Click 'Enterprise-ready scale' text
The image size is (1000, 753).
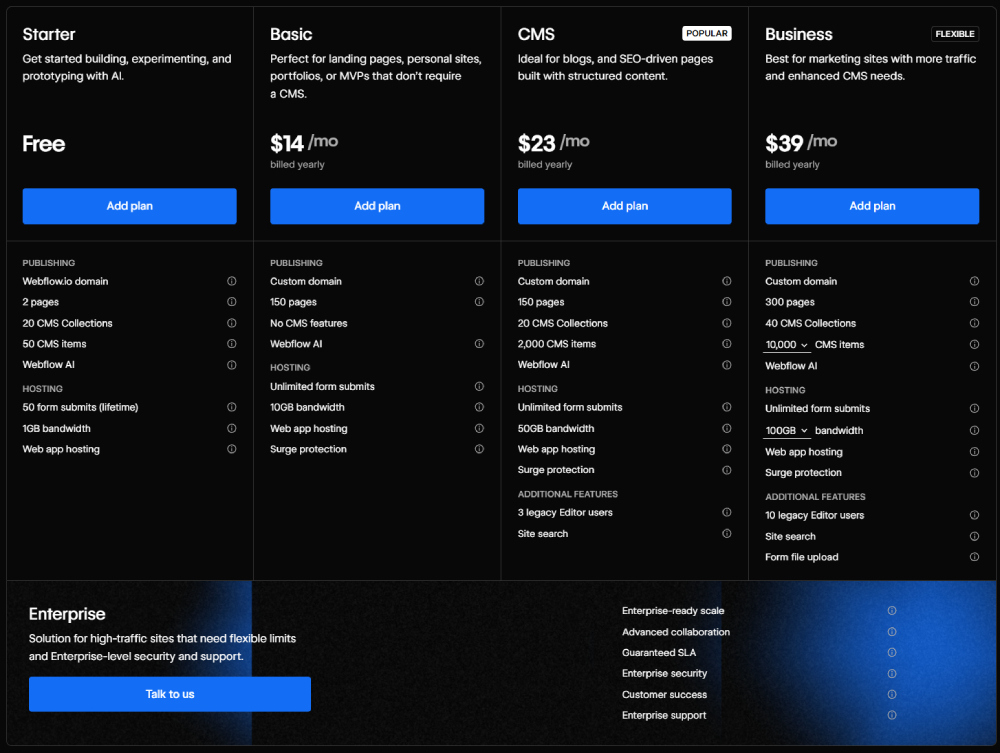coord(673,611)
